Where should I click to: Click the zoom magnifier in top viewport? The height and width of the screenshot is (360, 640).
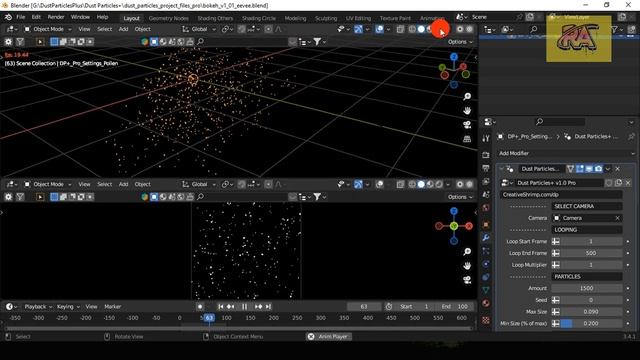(x=467, y=96)
